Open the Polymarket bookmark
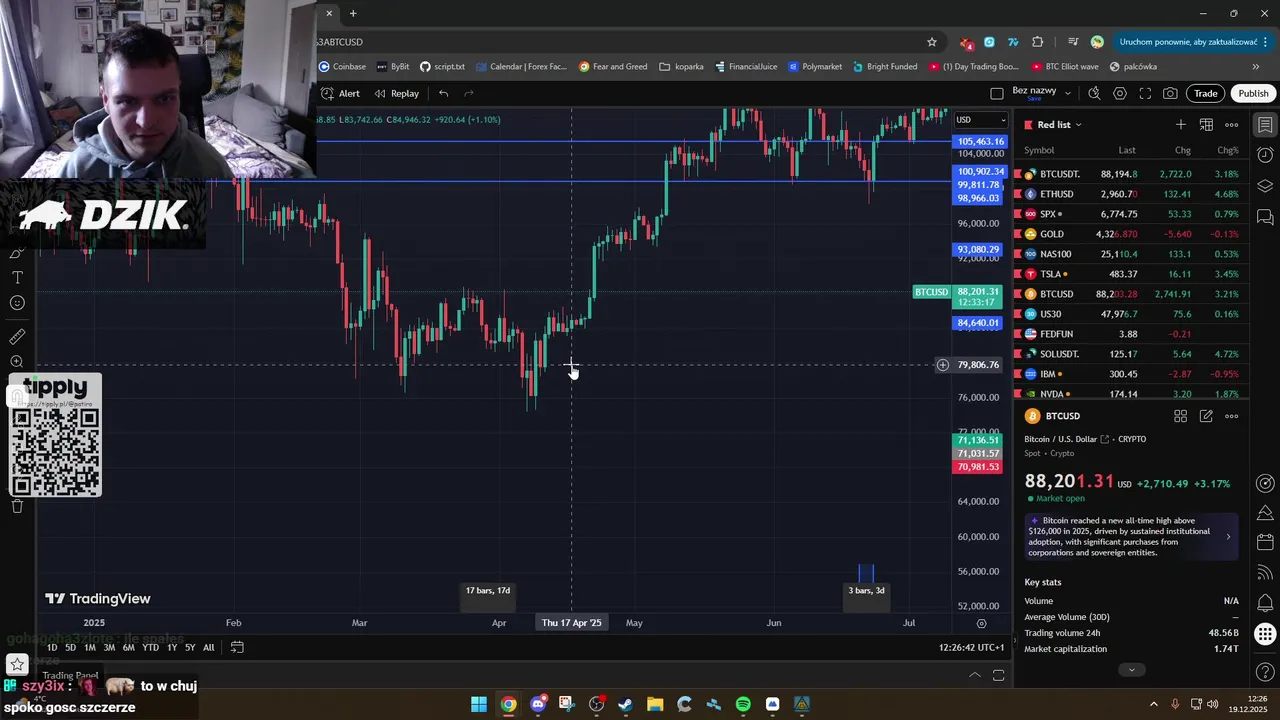This screenshot has height=720, width=1280. 815,67
